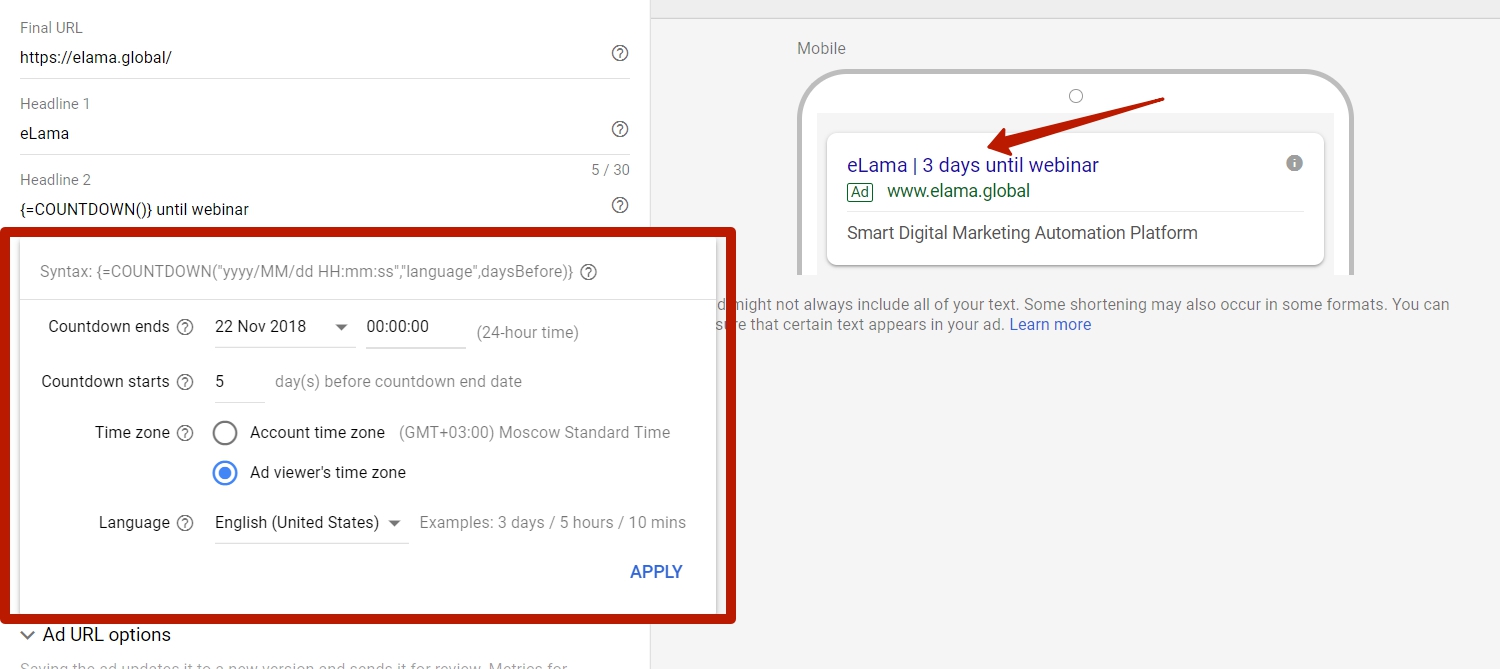The image size is (1500, 669).
Task: Click the 5 / 30 character counter
Action: coord(610,170)
